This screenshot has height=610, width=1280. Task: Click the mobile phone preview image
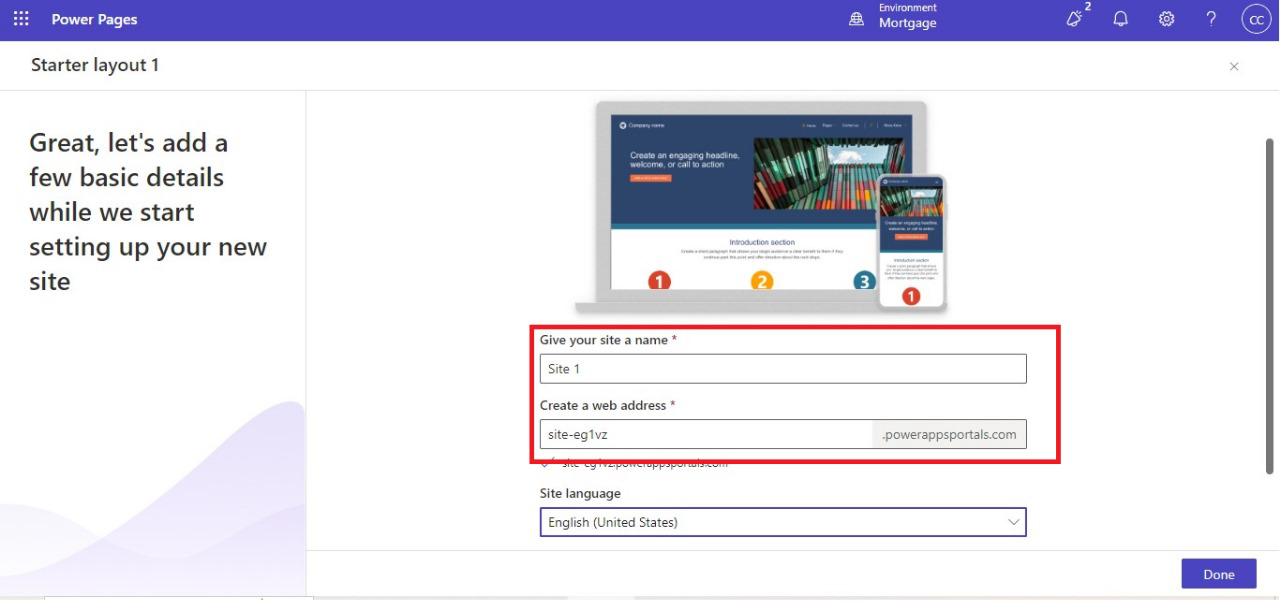[x=911, y=240]
